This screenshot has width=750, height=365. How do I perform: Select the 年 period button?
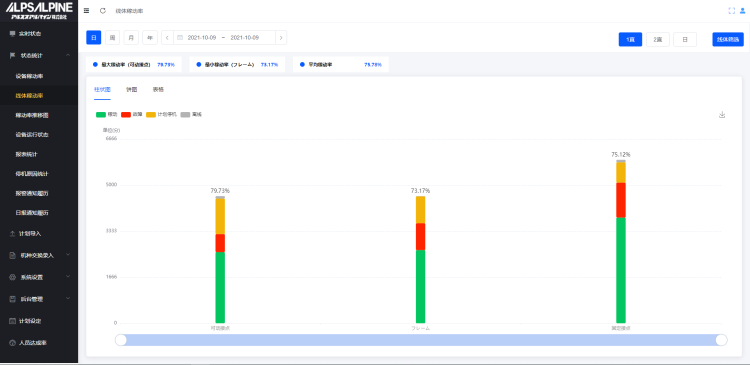tap(150, 37)
